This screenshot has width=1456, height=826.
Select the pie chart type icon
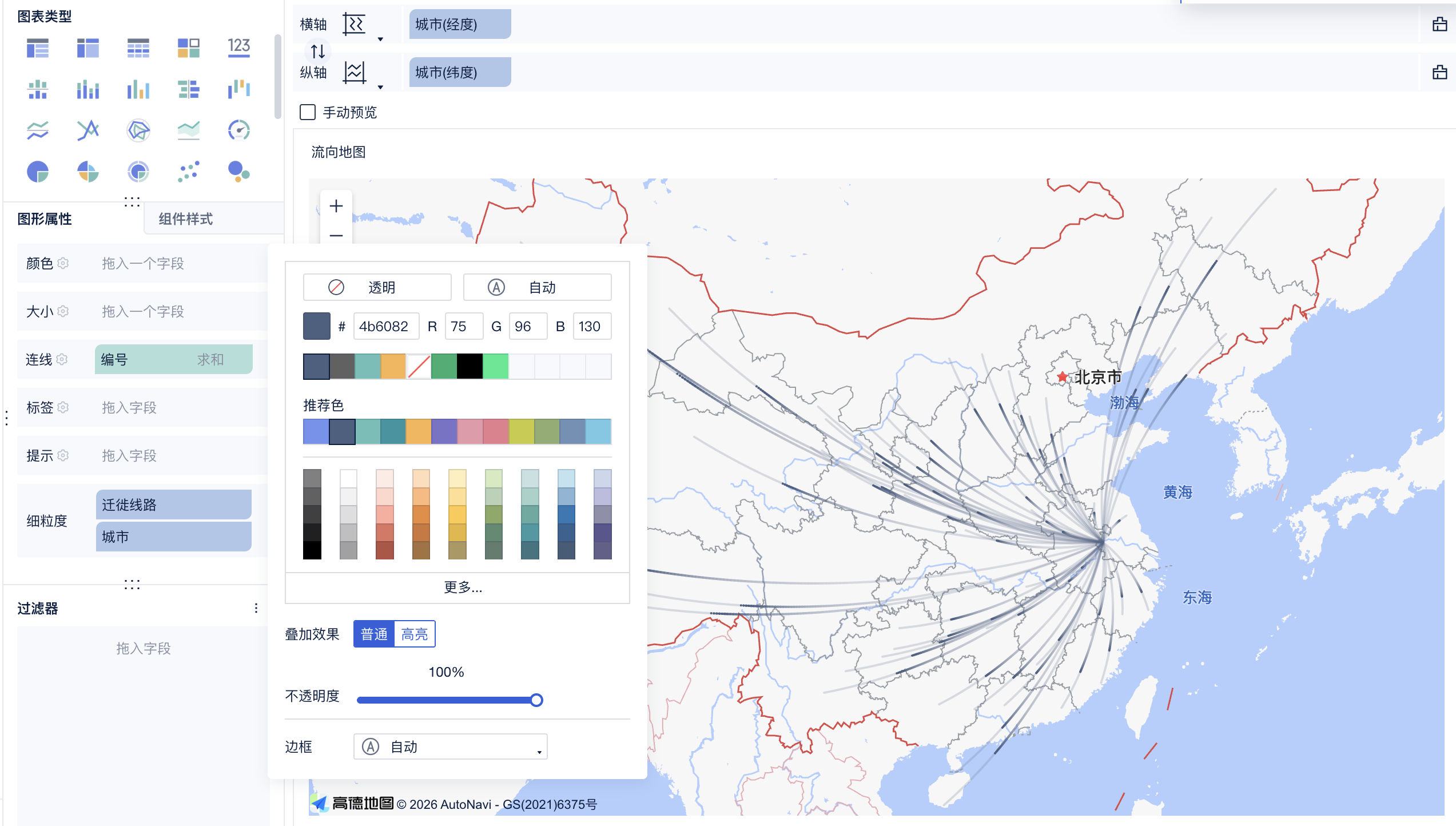tap(38, 172)
